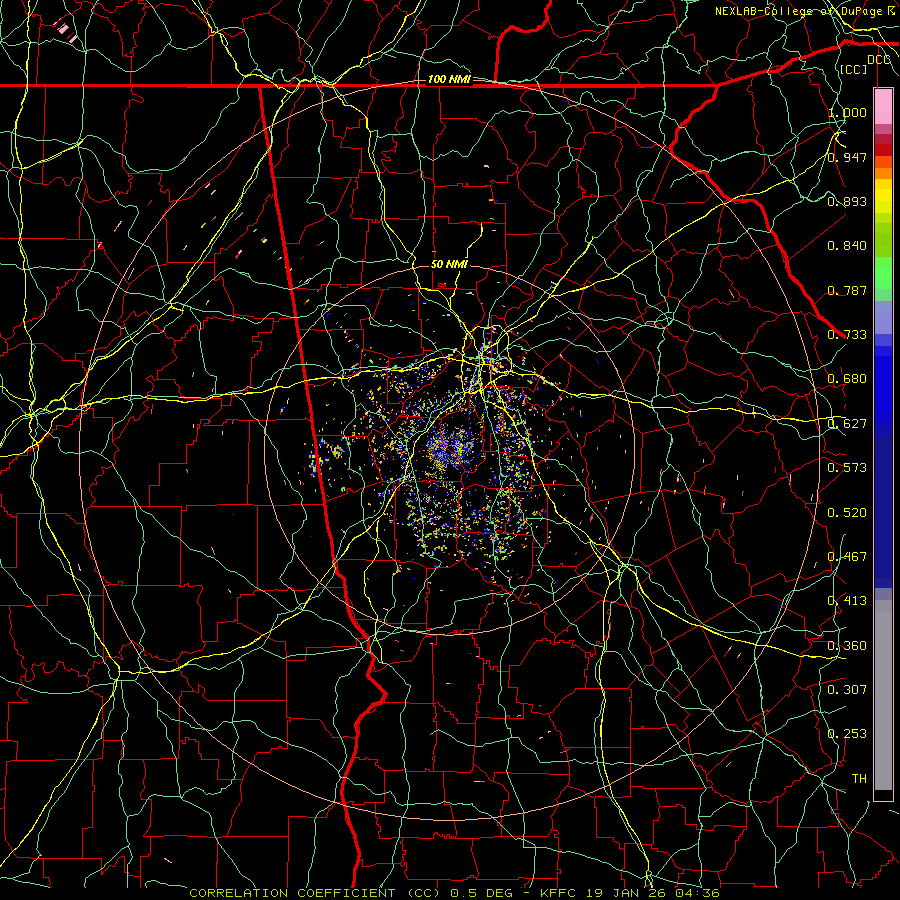This screenshot has width=900, height=900.
Task: Click the 0.680 value on the legend
Action: (847, 379)
